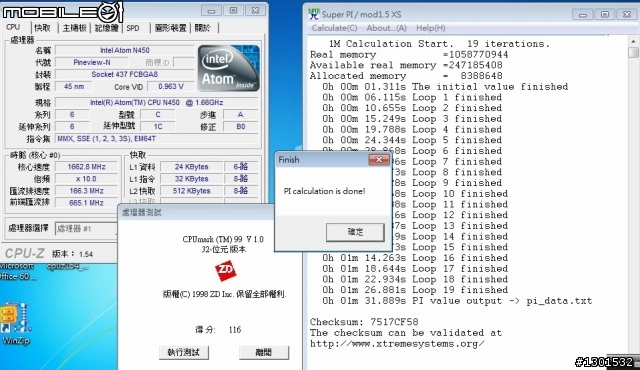Viewport: 640px width, 370px height.
Task: Open the Help(H) menu in Super PI
Action: point(431,28)
